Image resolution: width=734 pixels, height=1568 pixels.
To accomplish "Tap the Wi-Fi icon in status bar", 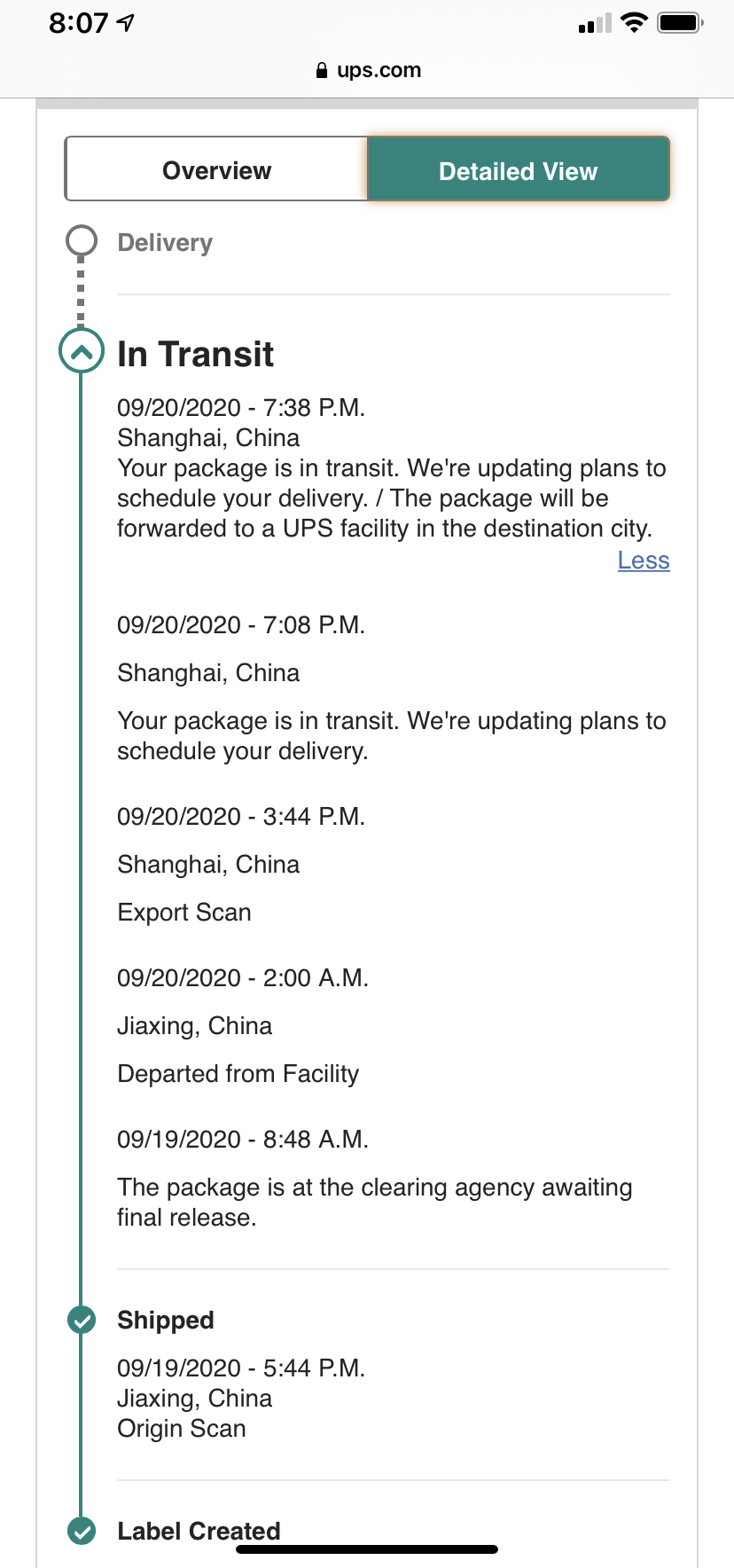I will click(634, 23).
